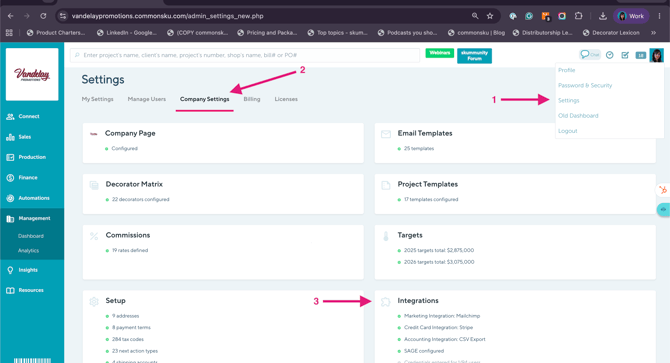Open the Finance sidebar item
This screenshot has width=670, height=363.
tap(28, 178)
